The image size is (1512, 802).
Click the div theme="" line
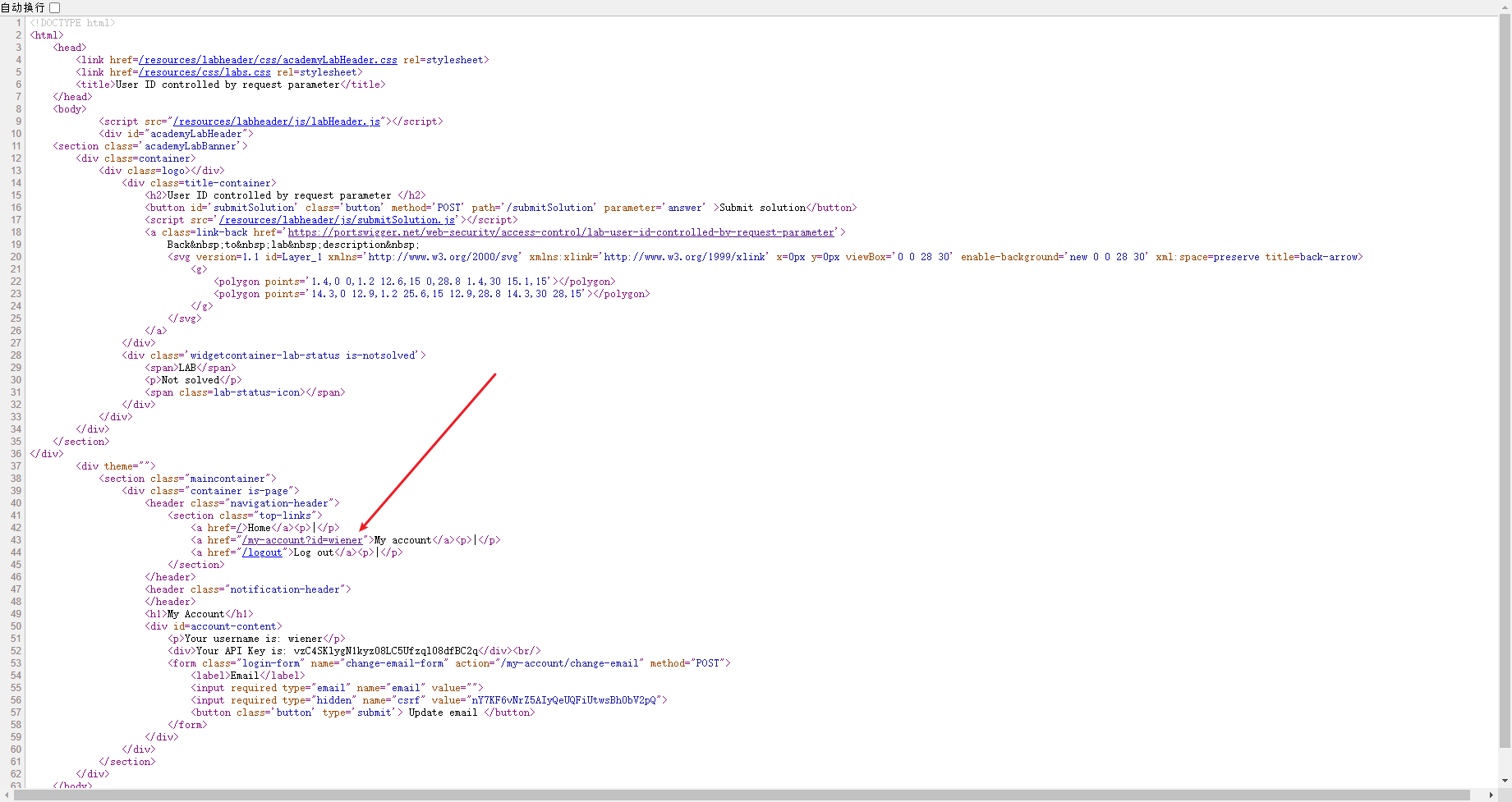pyautogui.click(x=116, y=466)
